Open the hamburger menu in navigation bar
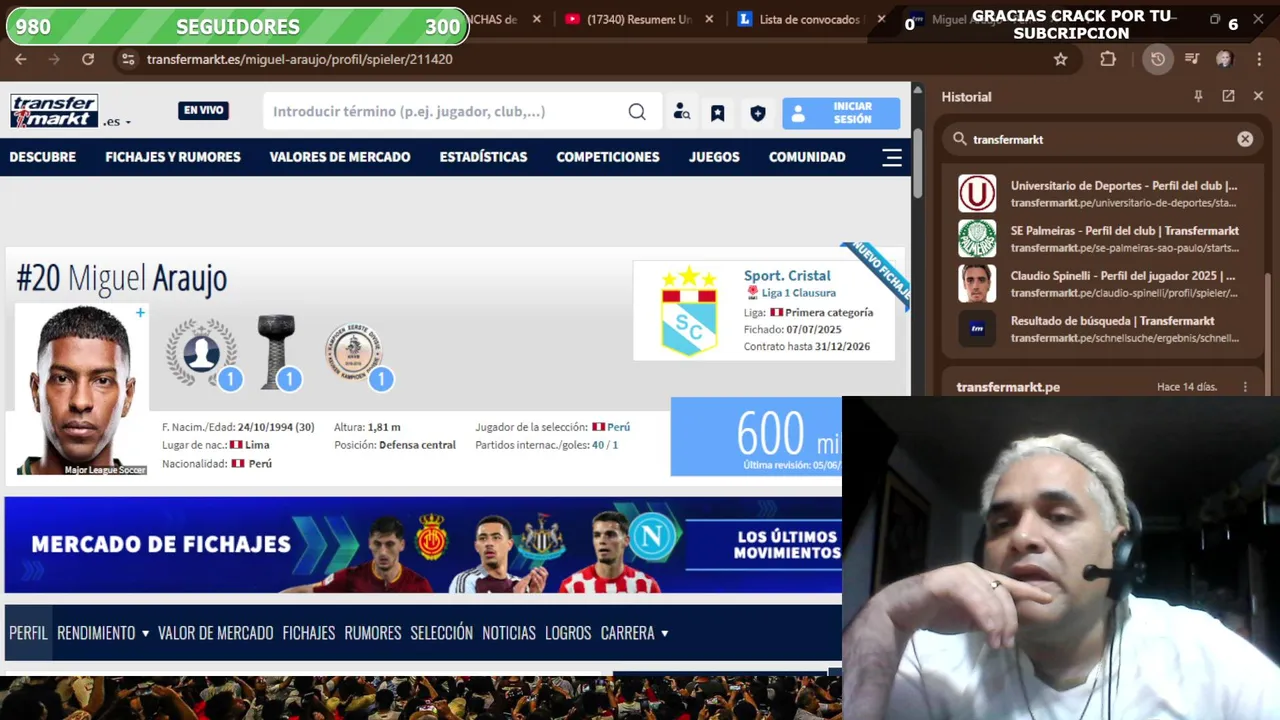 pyautogui.click(x=892, y=157)
